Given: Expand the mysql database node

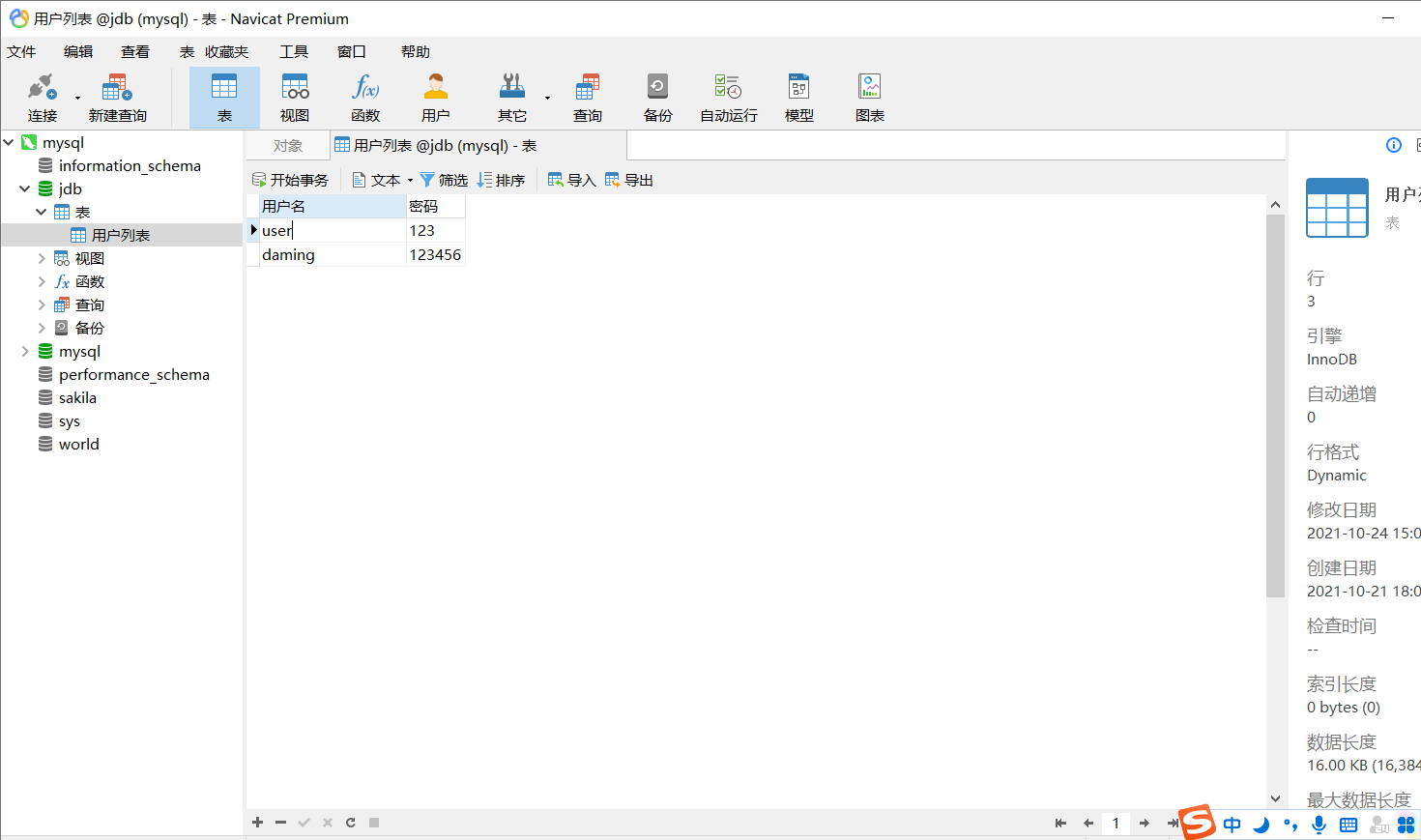Looking at the screenshot, I should pos(25,351).
